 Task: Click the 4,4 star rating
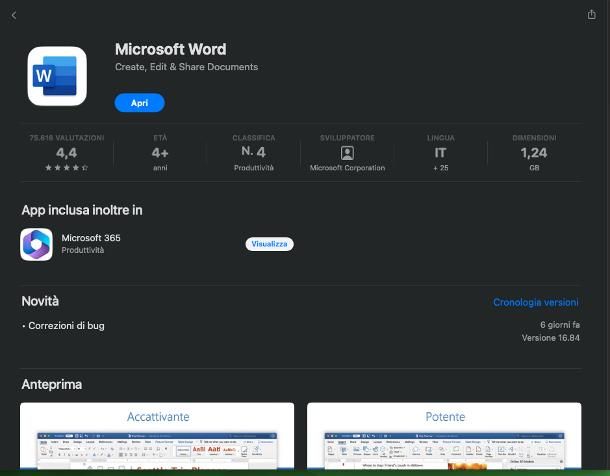pos(67,153)
